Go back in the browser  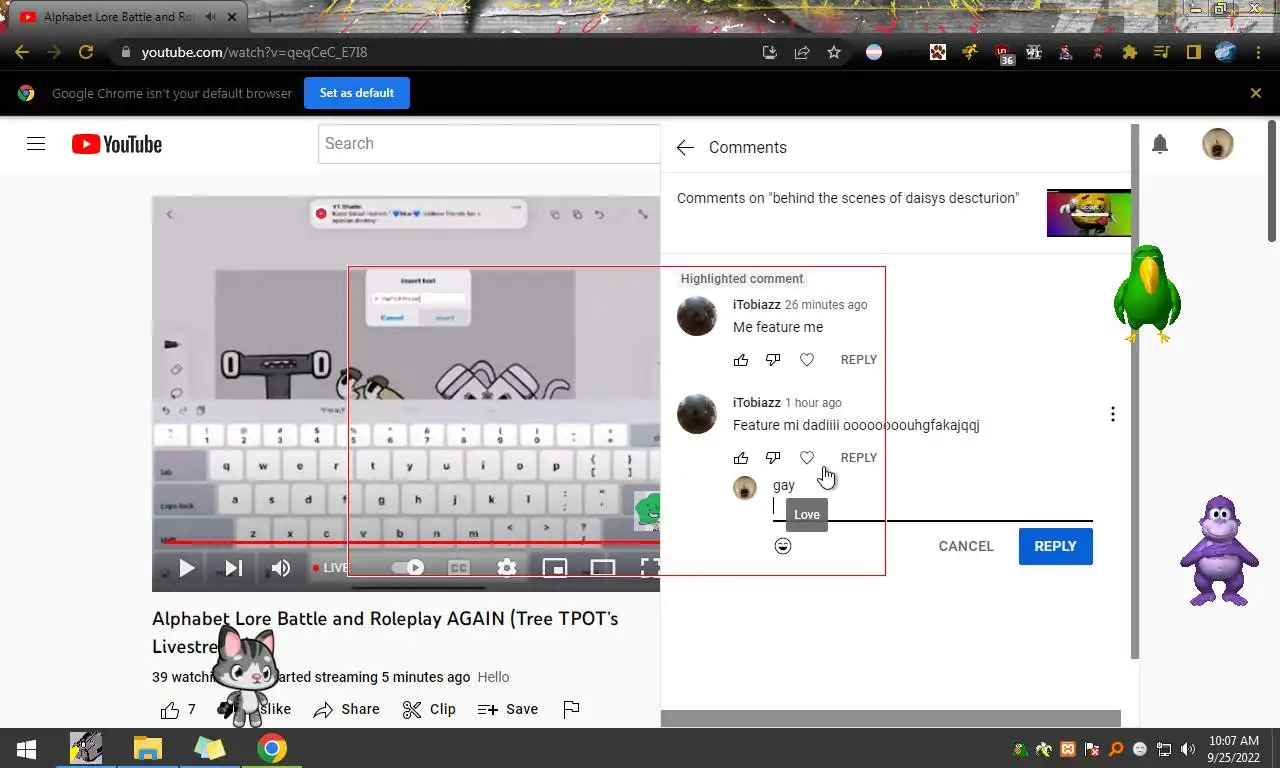tap(22, 52)
